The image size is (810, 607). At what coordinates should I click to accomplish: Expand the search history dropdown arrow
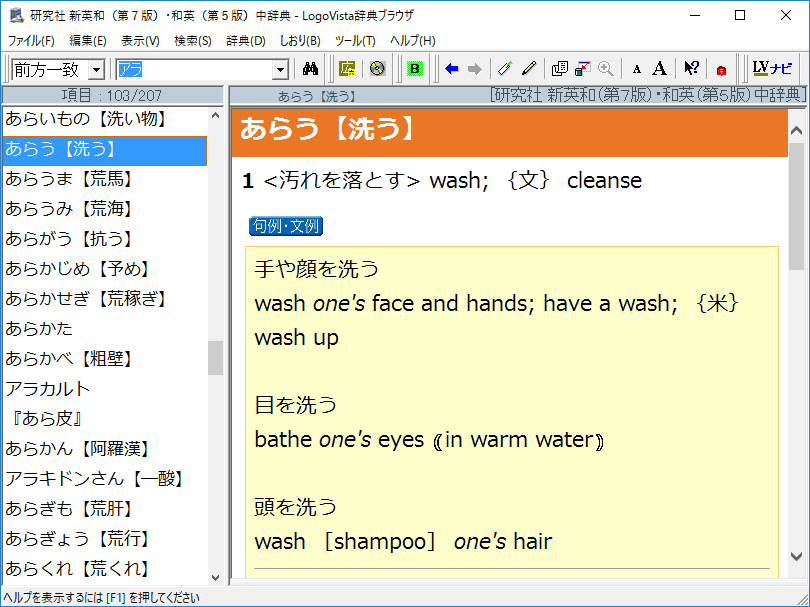tap(280, 69)
